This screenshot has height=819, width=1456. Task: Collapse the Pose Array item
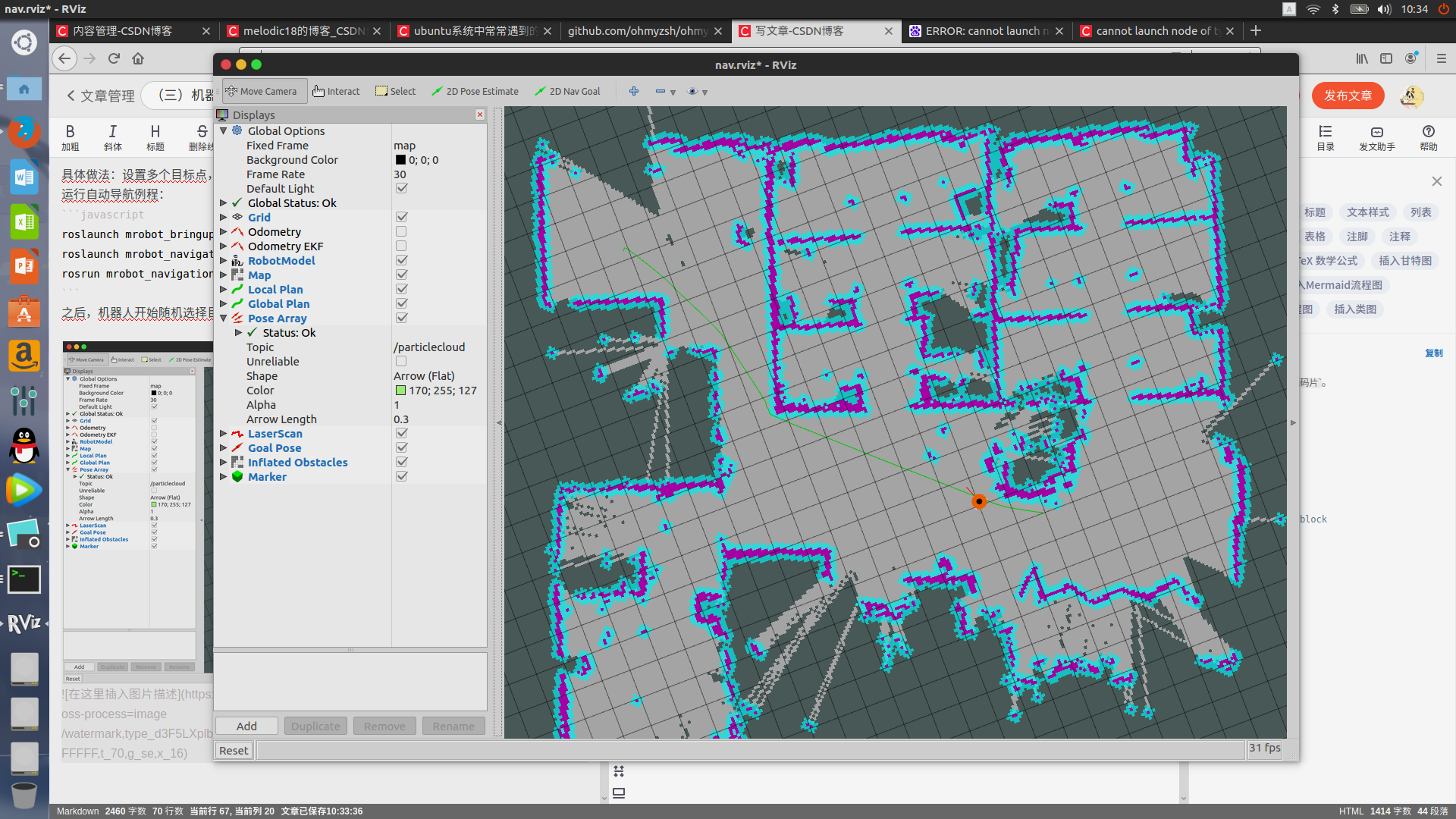224,318
